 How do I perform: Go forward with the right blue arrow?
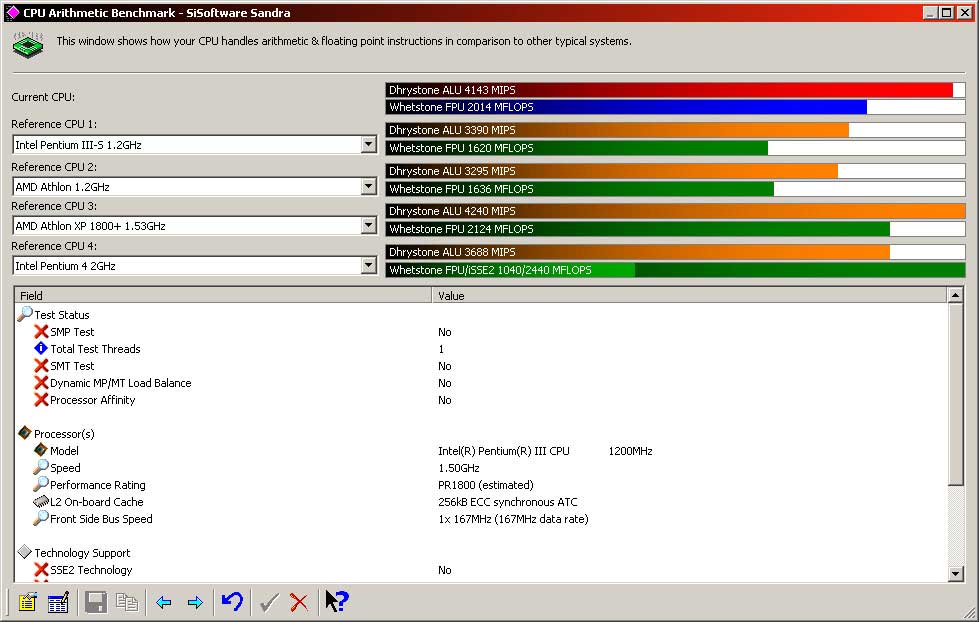[x=195, y=602]
